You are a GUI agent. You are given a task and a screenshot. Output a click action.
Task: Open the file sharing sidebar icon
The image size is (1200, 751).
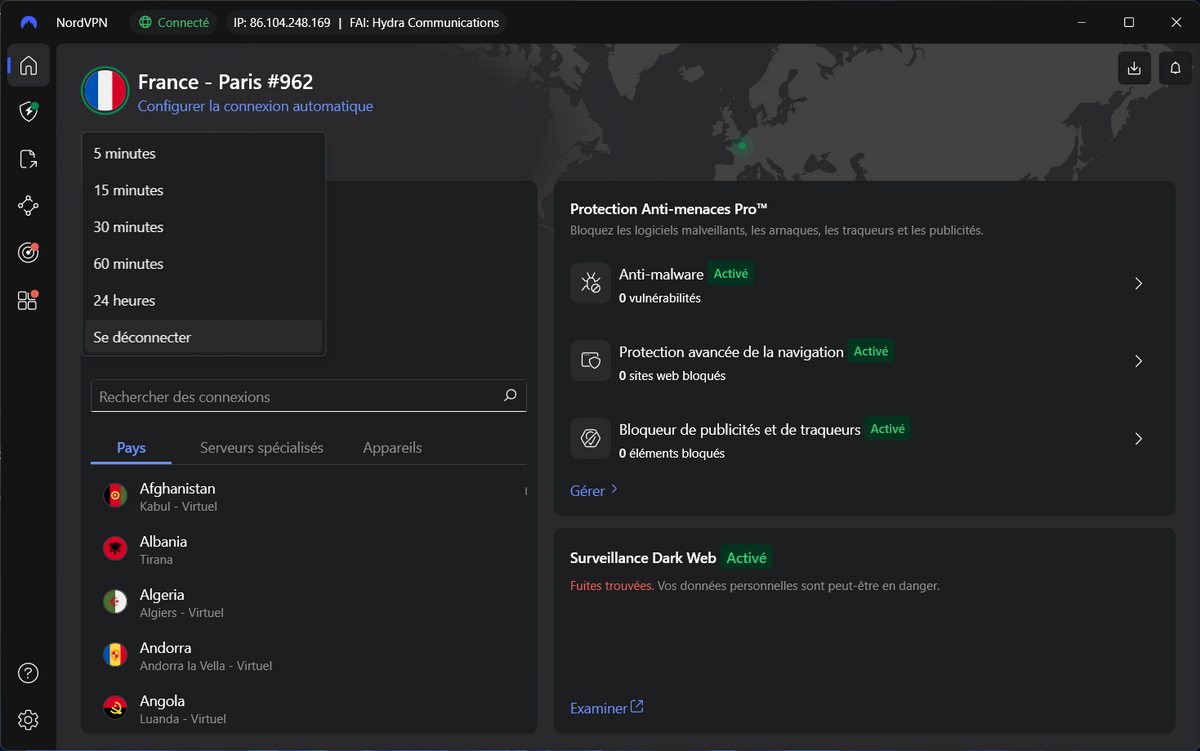pos(28,159)
